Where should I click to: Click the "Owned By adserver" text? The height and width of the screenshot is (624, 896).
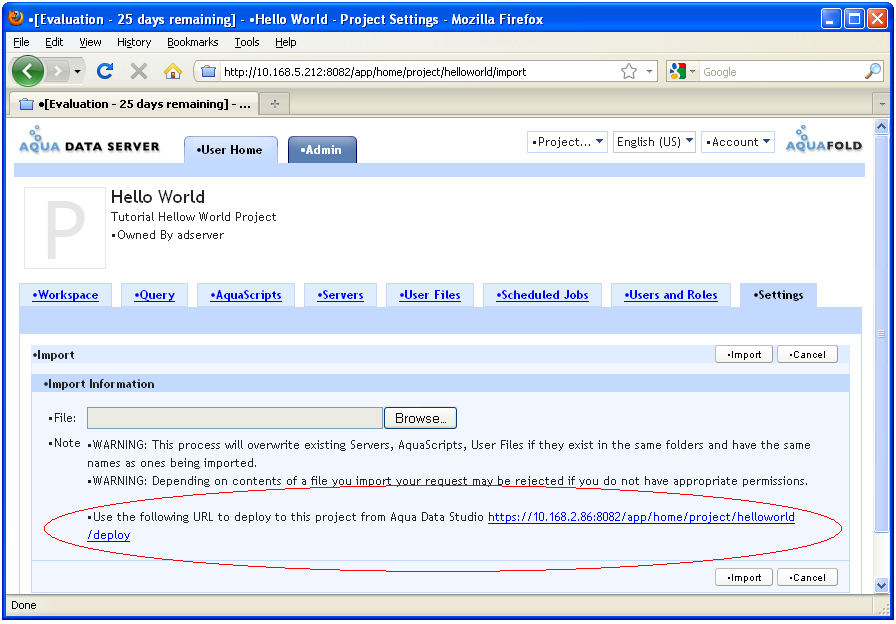168,235
